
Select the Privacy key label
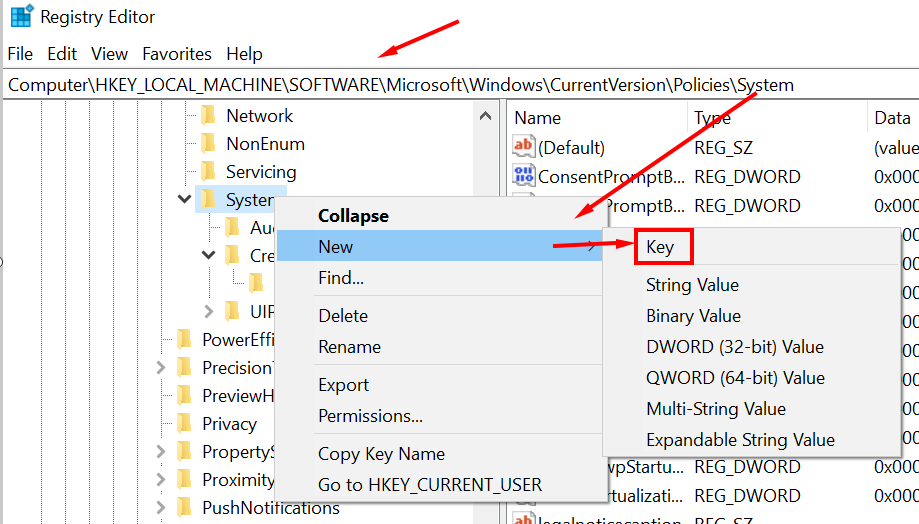point(229,424)
